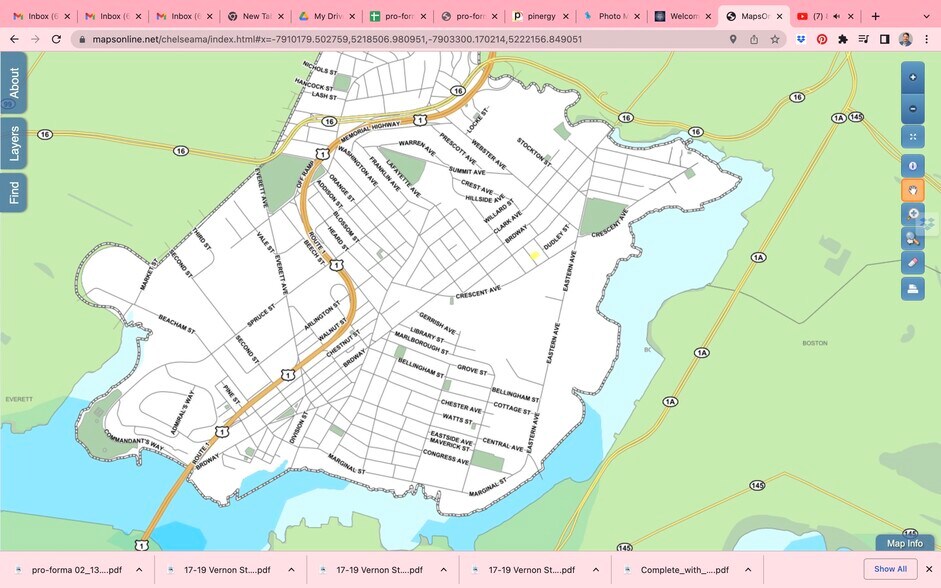Zoom out using the map minus button
This screenshot has height=588, width=941.
(912, 109)
